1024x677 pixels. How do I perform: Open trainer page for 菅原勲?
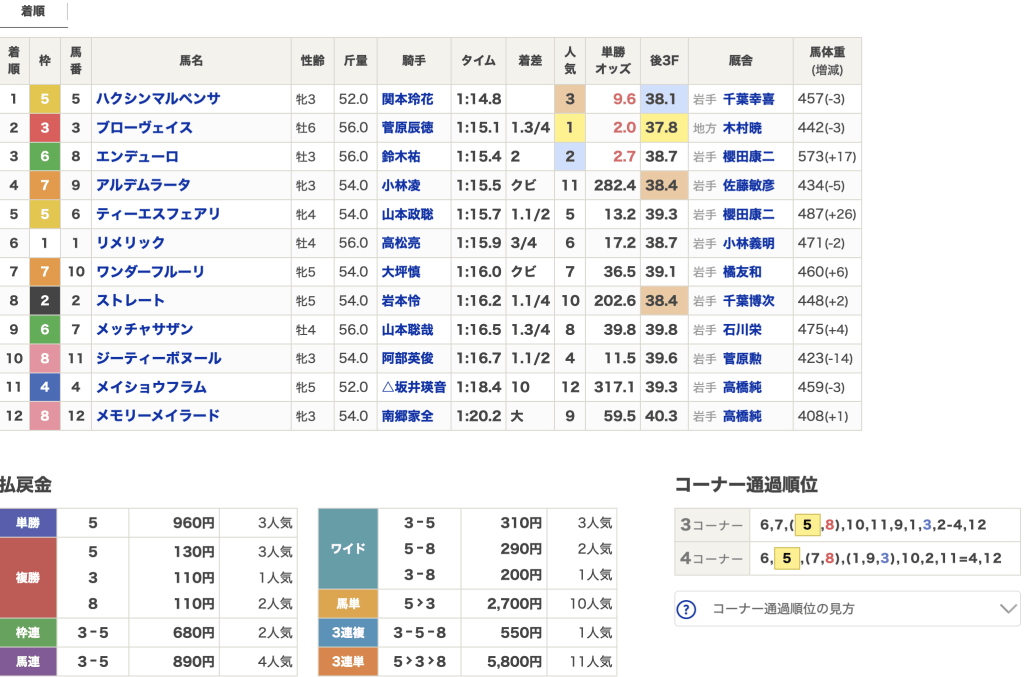pyautogui.click(x=742, y=358)
